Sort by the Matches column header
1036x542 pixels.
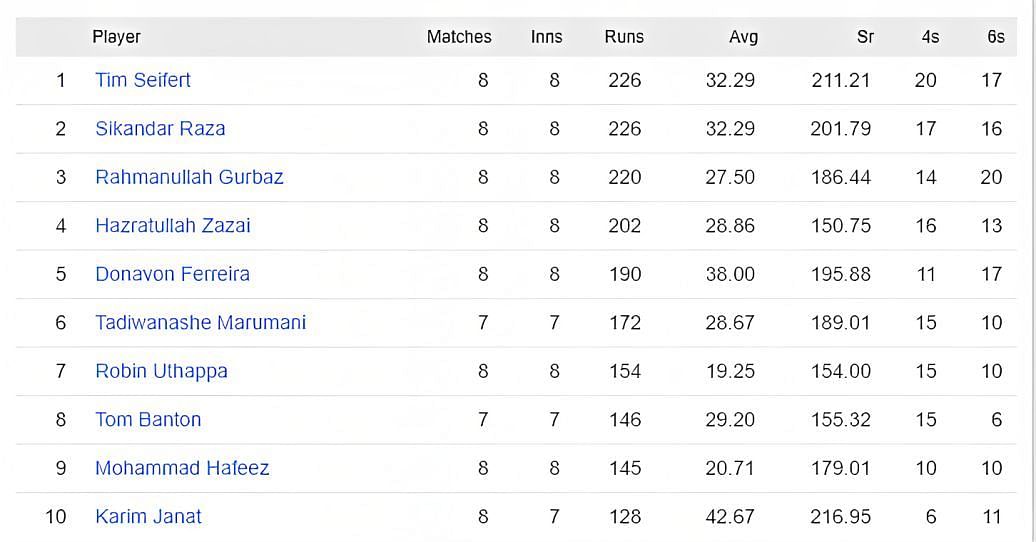point(459,37)
